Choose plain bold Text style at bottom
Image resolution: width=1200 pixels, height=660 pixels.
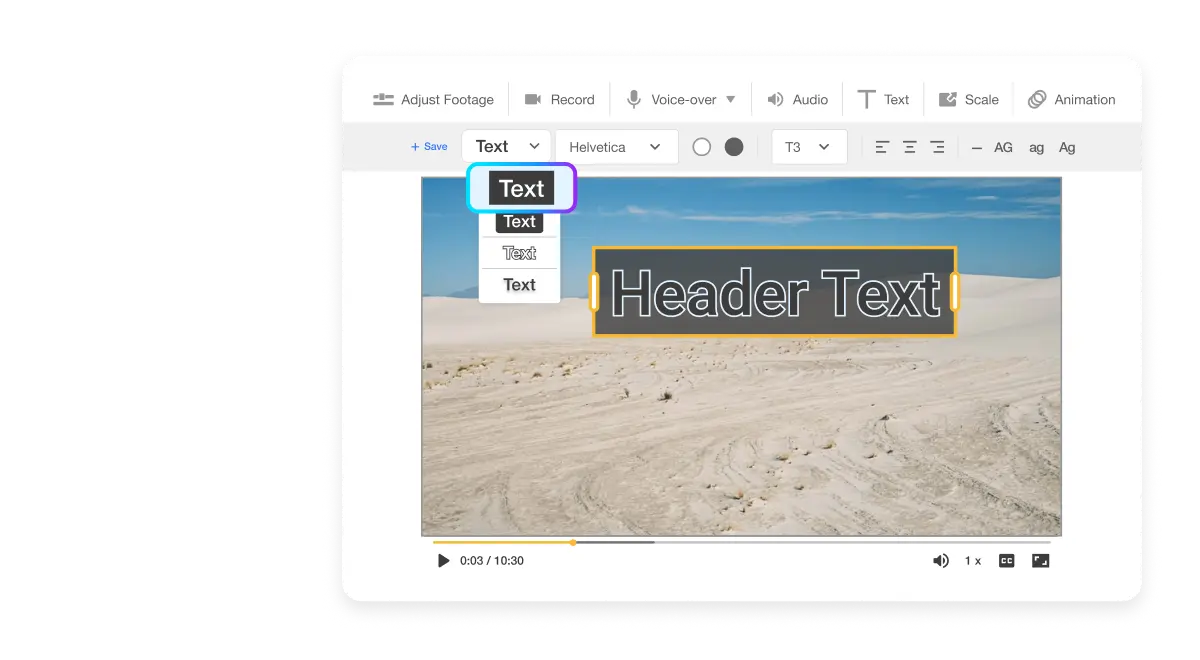(520, 285)
